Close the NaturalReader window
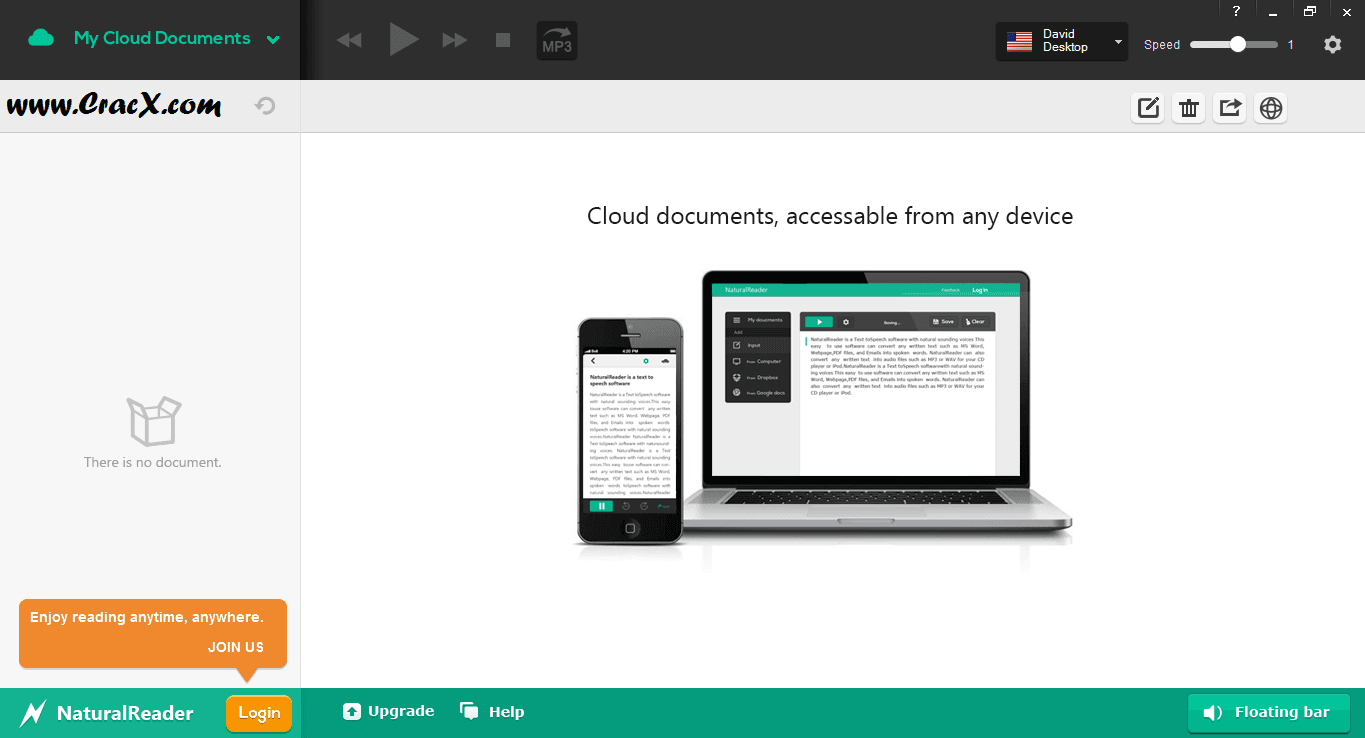 (x=1346, y=11)
